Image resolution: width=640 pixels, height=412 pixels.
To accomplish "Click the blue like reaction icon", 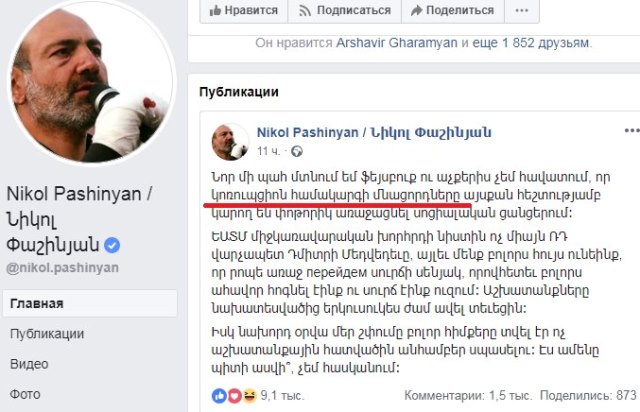I will 219,396.
